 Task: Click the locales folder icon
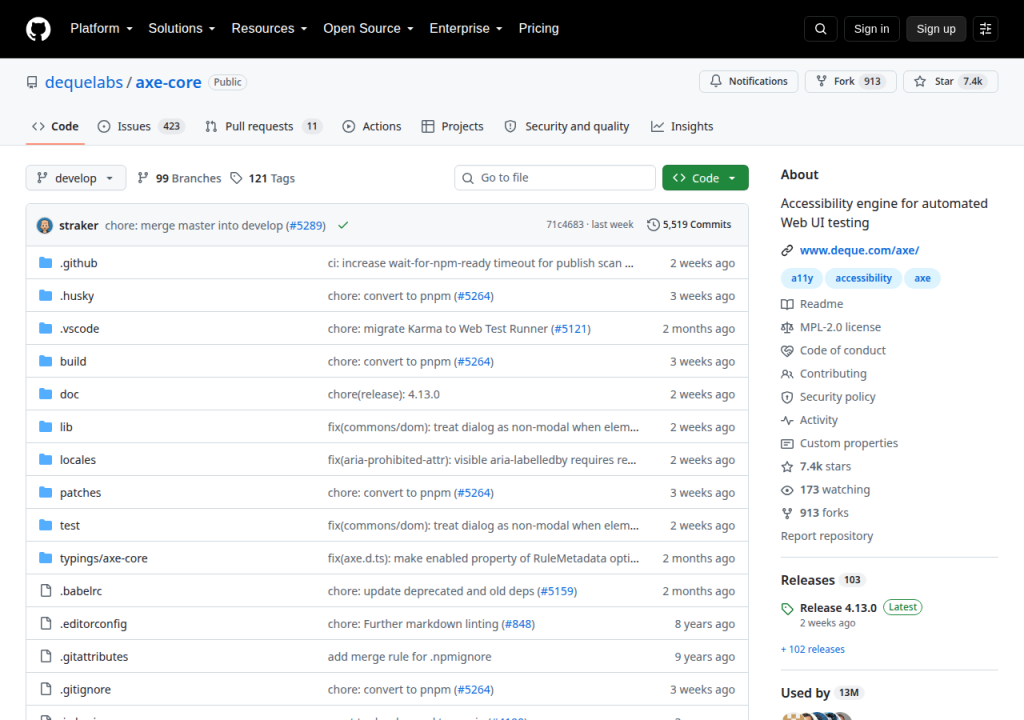pyautogui.click(x=45, y=459)
